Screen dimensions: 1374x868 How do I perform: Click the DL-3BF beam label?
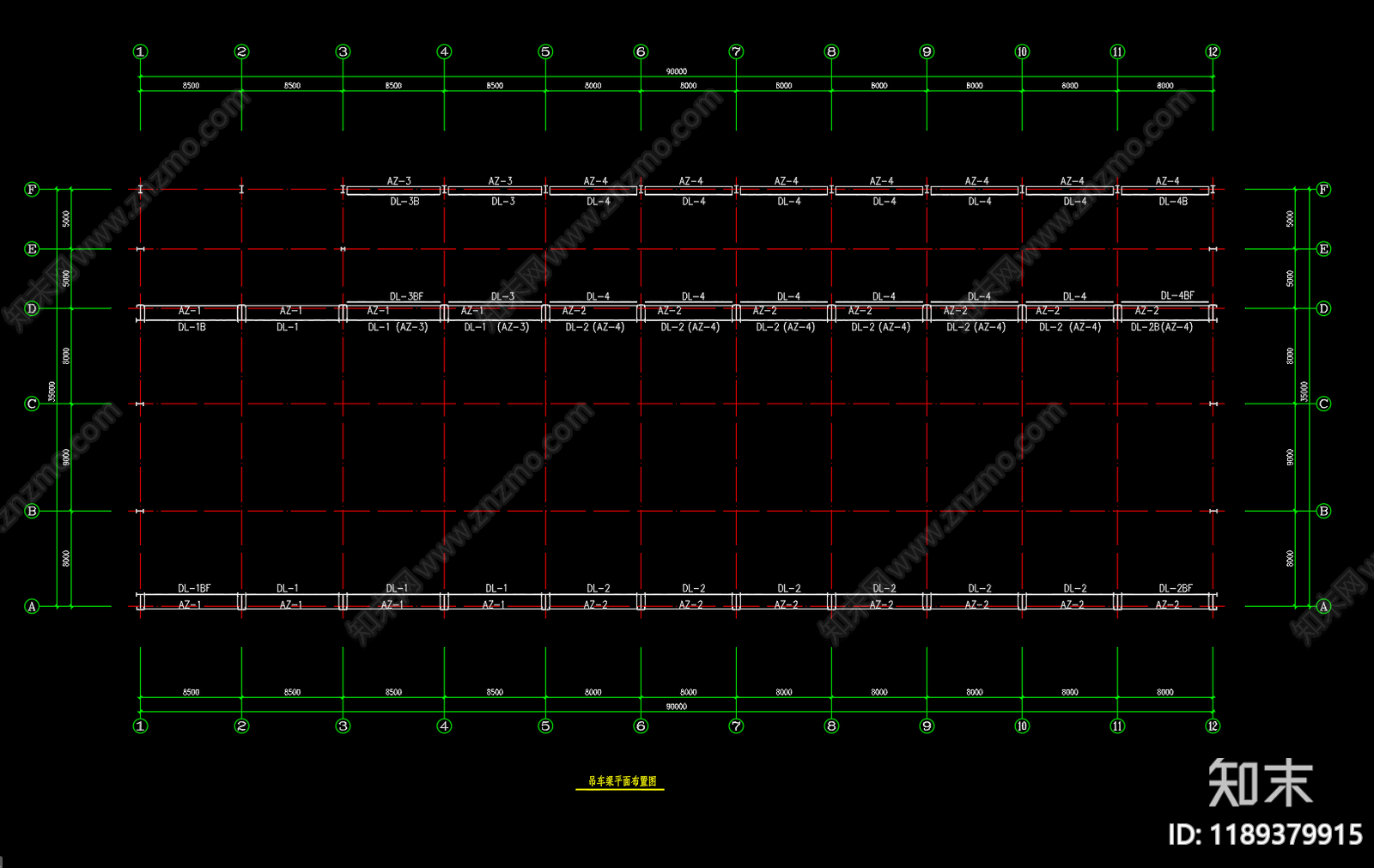click(x=406, y=296)
